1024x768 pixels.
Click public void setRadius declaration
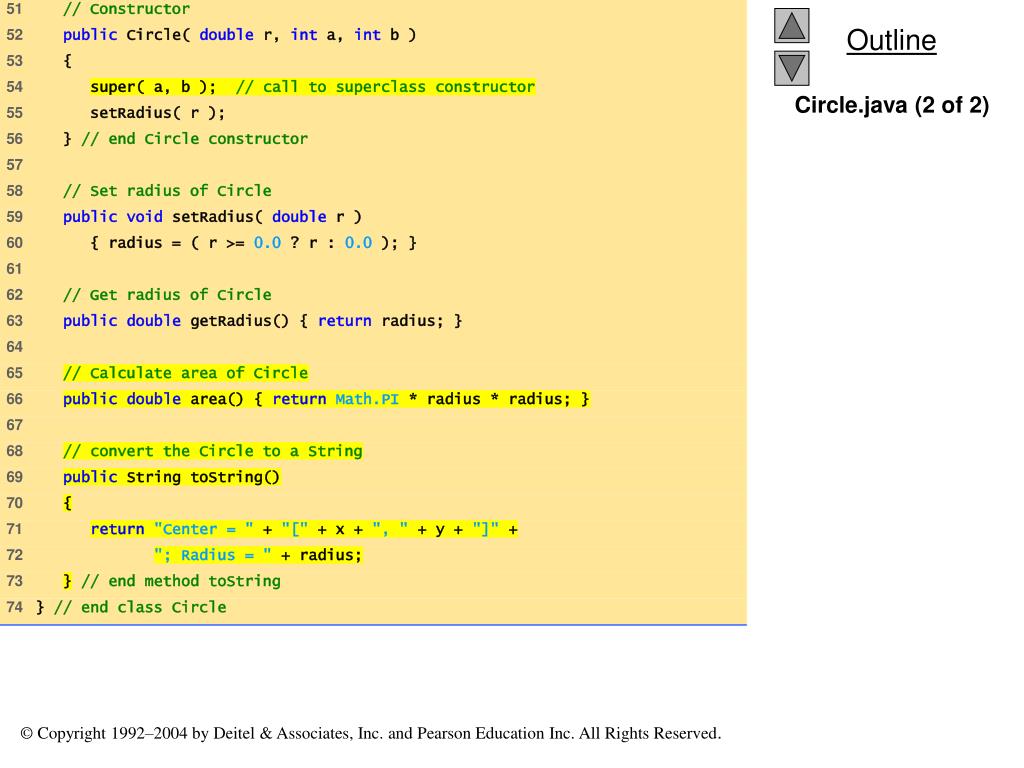click(x=212, y=217)
